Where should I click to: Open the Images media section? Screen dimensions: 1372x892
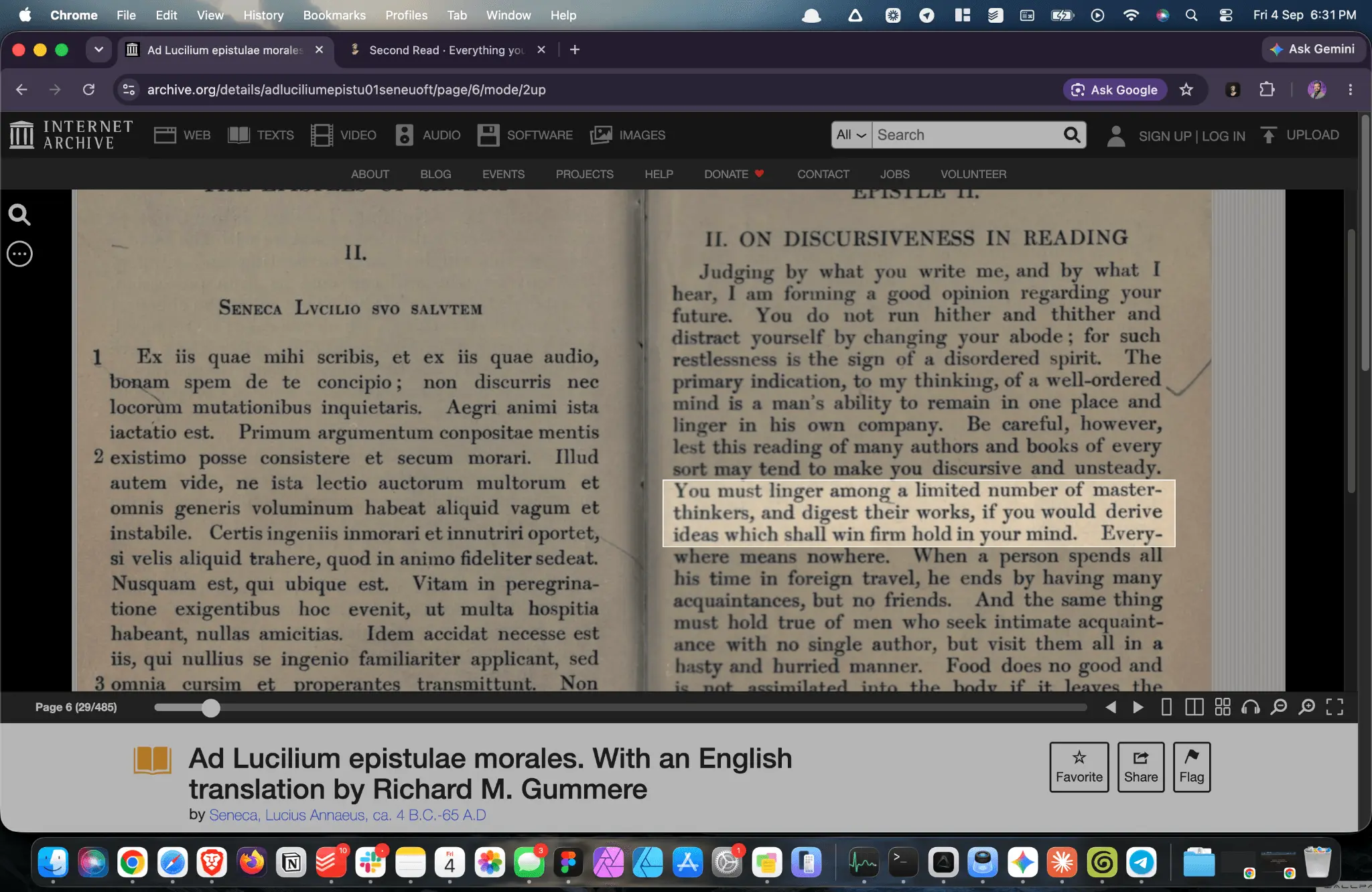point(628,135)
